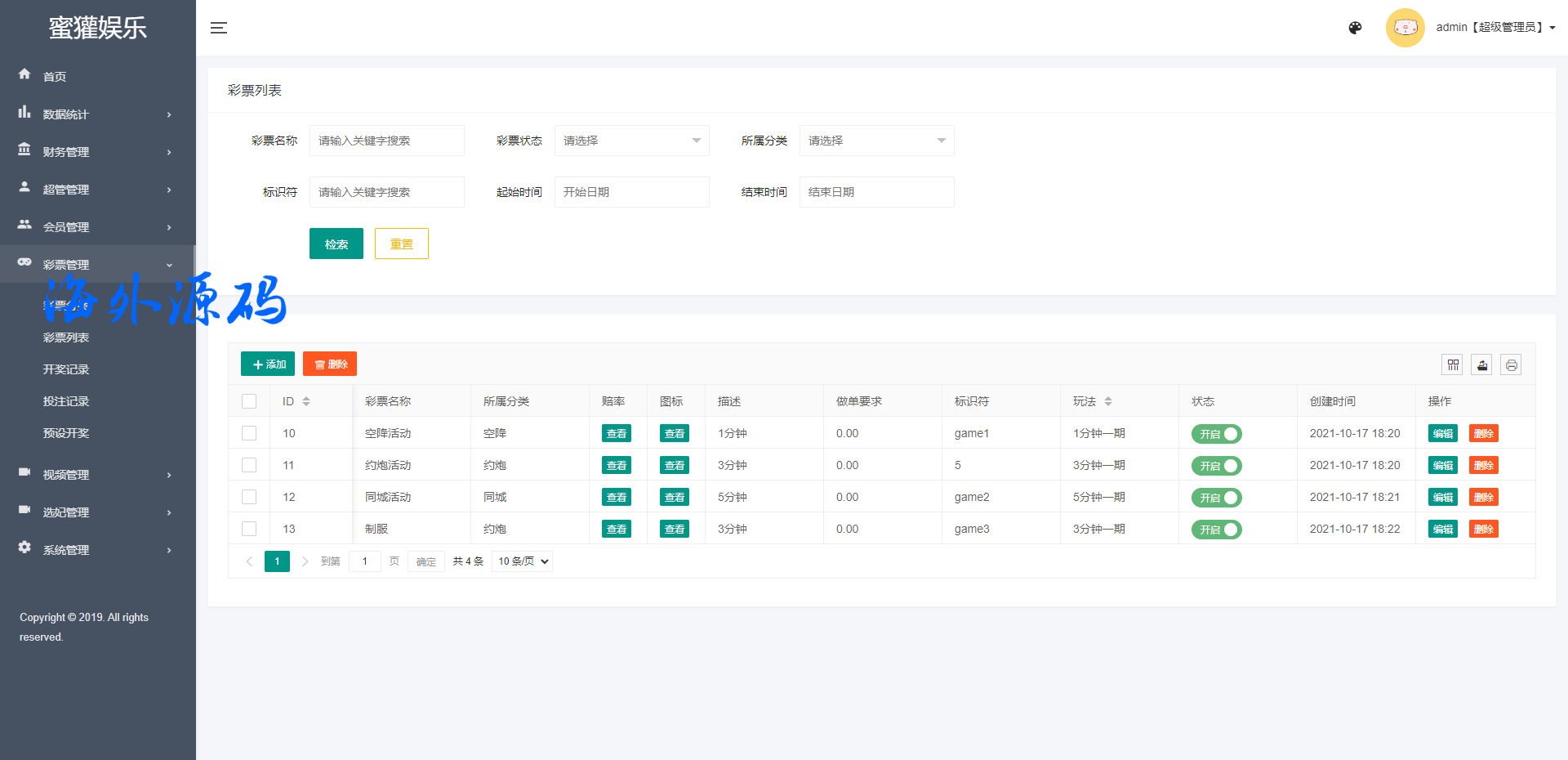Change the 10 条/页 page size selector
The width and height of the screenshot is (1568, 760).
click(523, 561)
